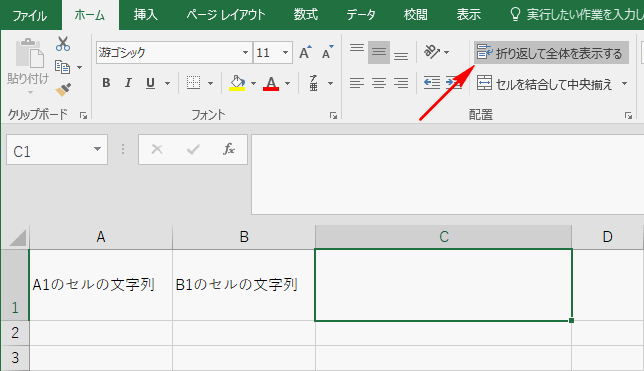
Task: Align text right
Action: click(x=401, y=83)
